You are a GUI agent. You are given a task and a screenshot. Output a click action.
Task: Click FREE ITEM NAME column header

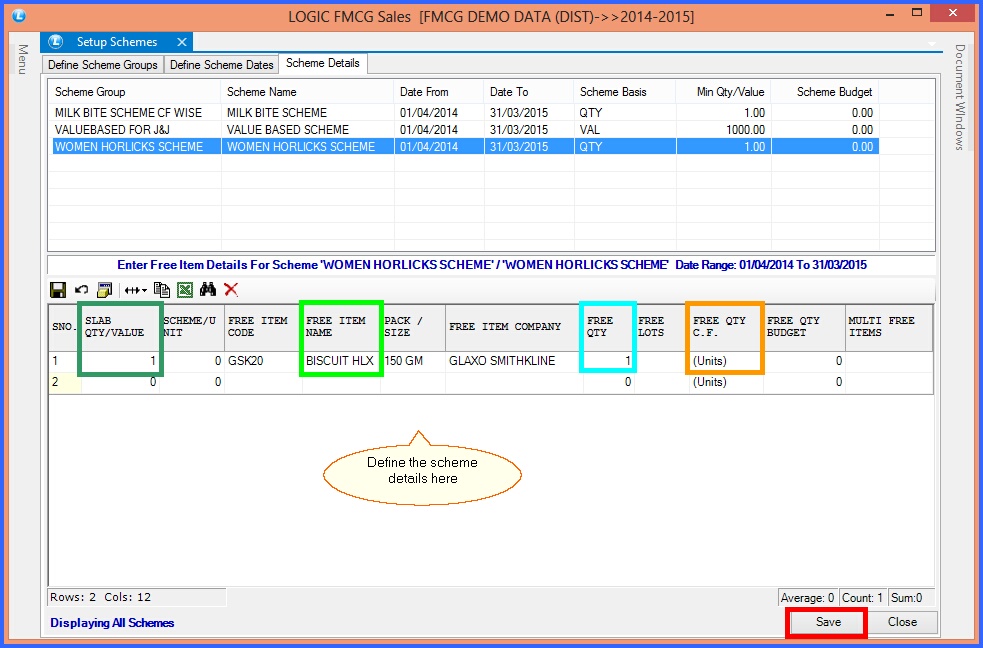[x=341, y=327]
